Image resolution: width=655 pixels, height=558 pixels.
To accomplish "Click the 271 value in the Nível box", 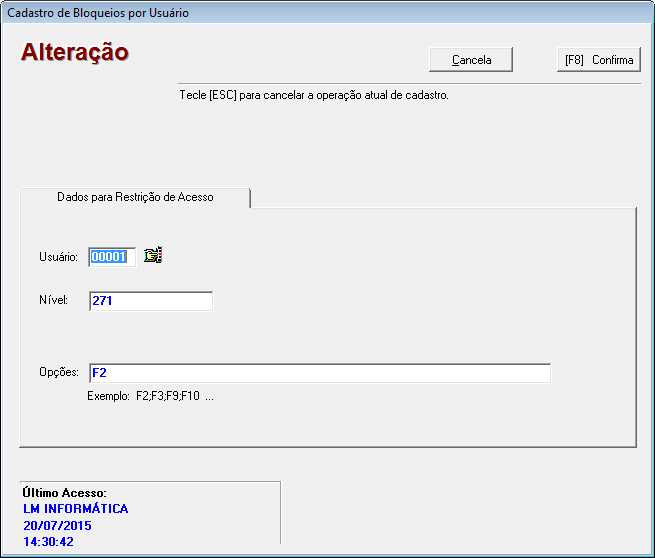I will tap(102, 301).
